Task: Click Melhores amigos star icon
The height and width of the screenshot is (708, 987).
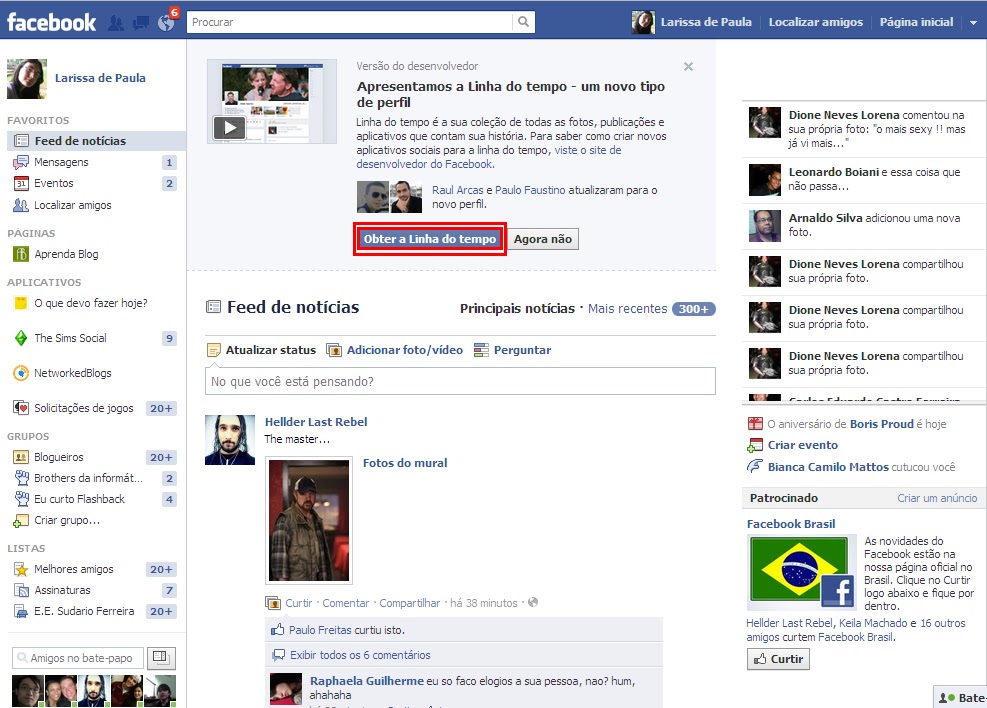Action: coord(21,570)
